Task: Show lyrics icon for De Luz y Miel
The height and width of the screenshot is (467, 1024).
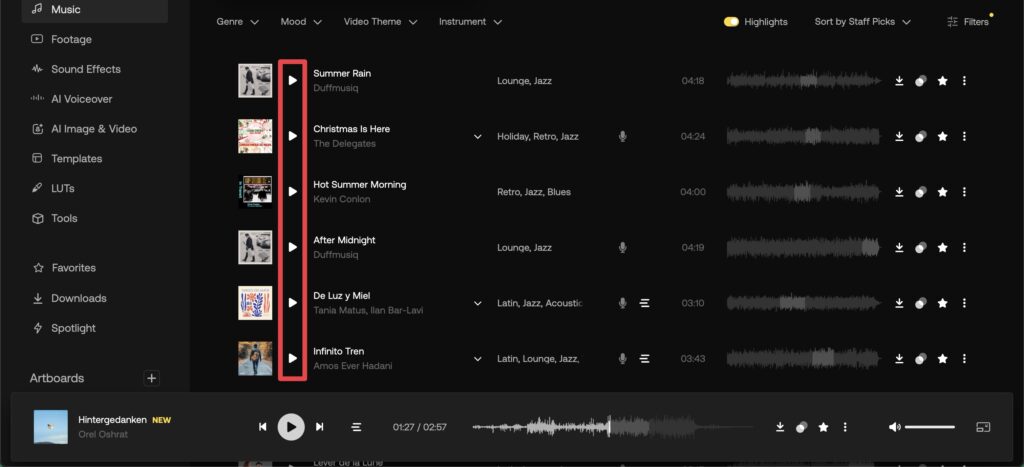Action: pyautogui.click(x=645, y=303)
